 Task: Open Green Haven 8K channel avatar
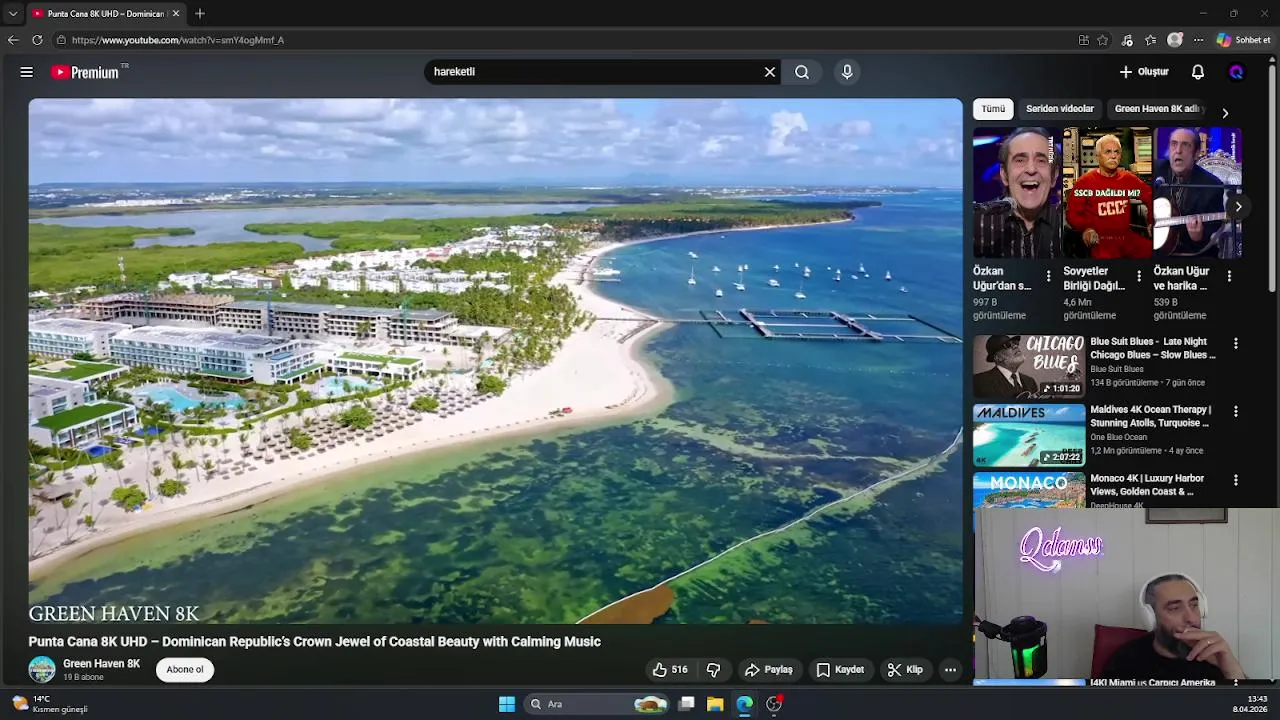[x=42, y=670]
